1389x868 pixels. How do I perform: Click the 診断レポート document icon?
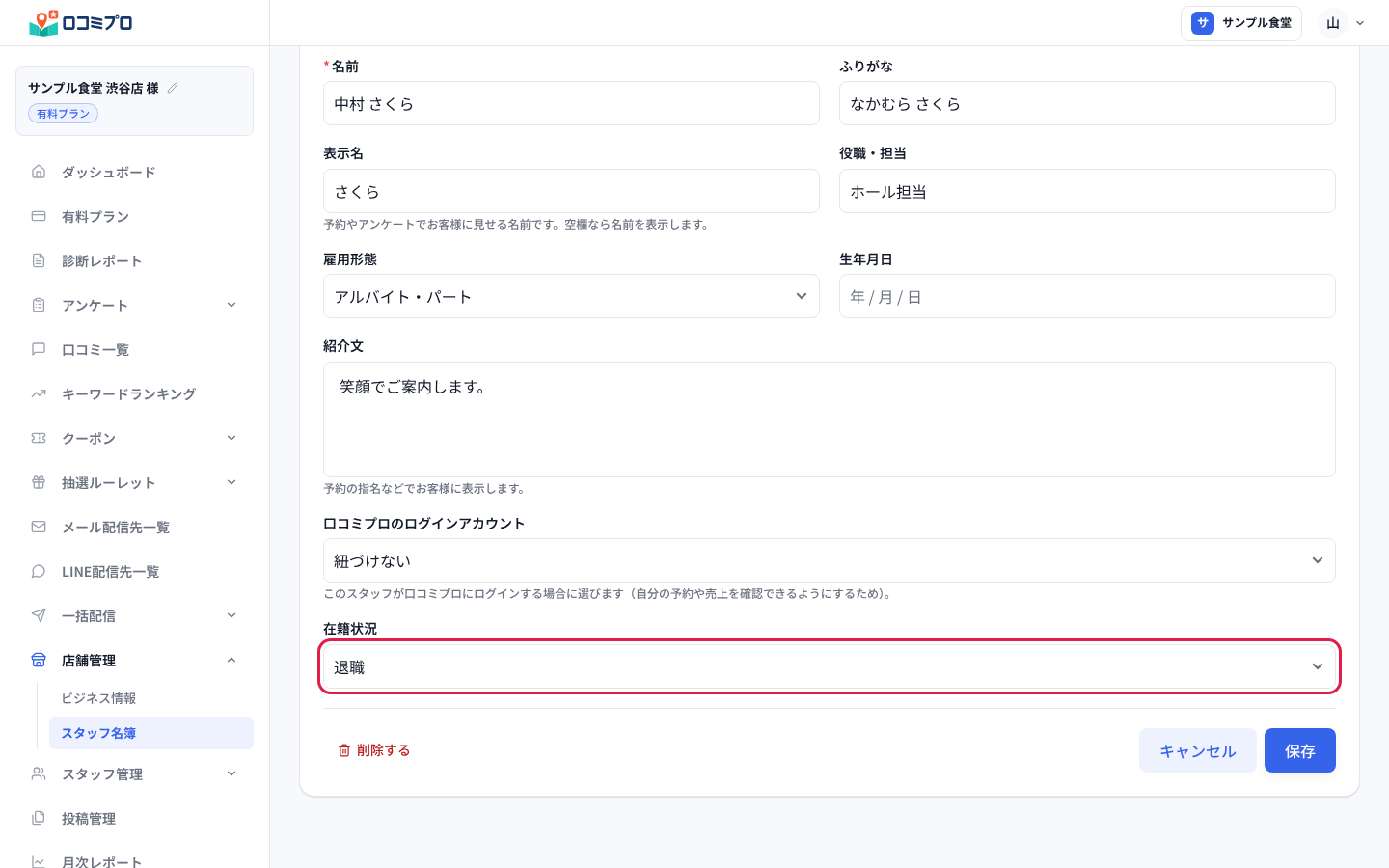coord(39,260)
